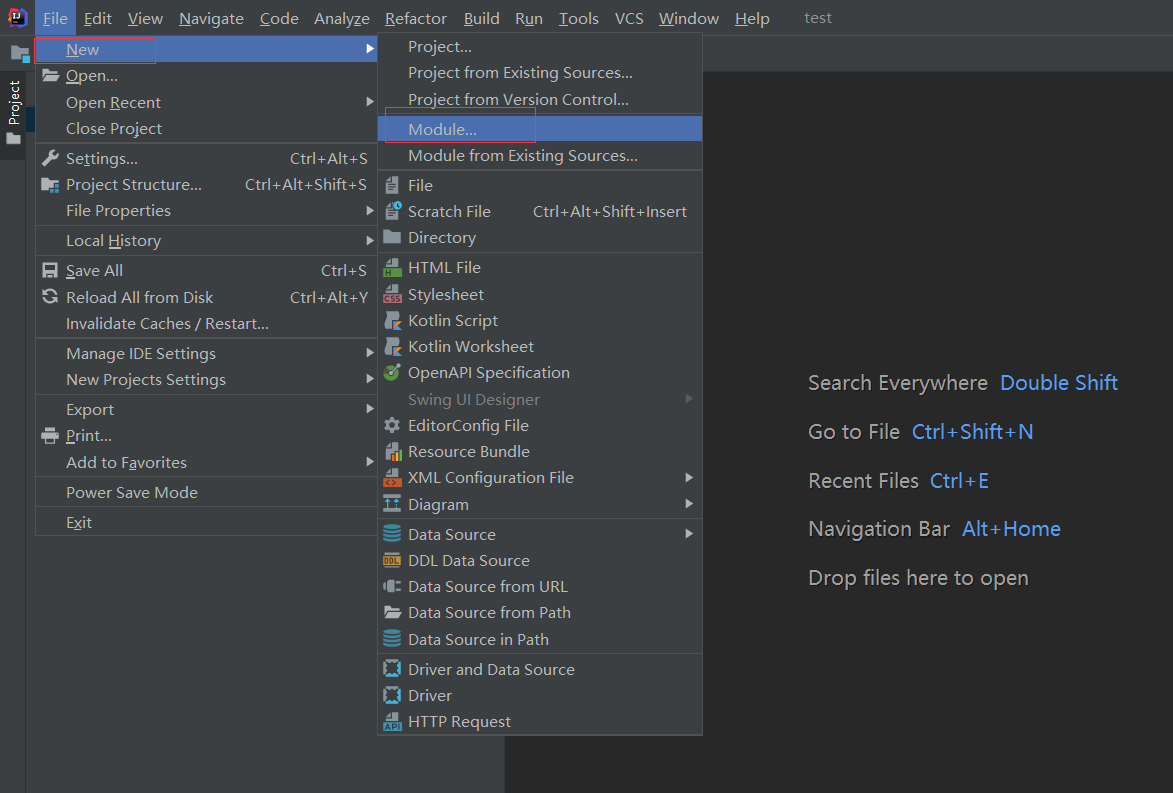Click the Data Source database icon
Screen dimensions: 1173x793
[392, 535]
